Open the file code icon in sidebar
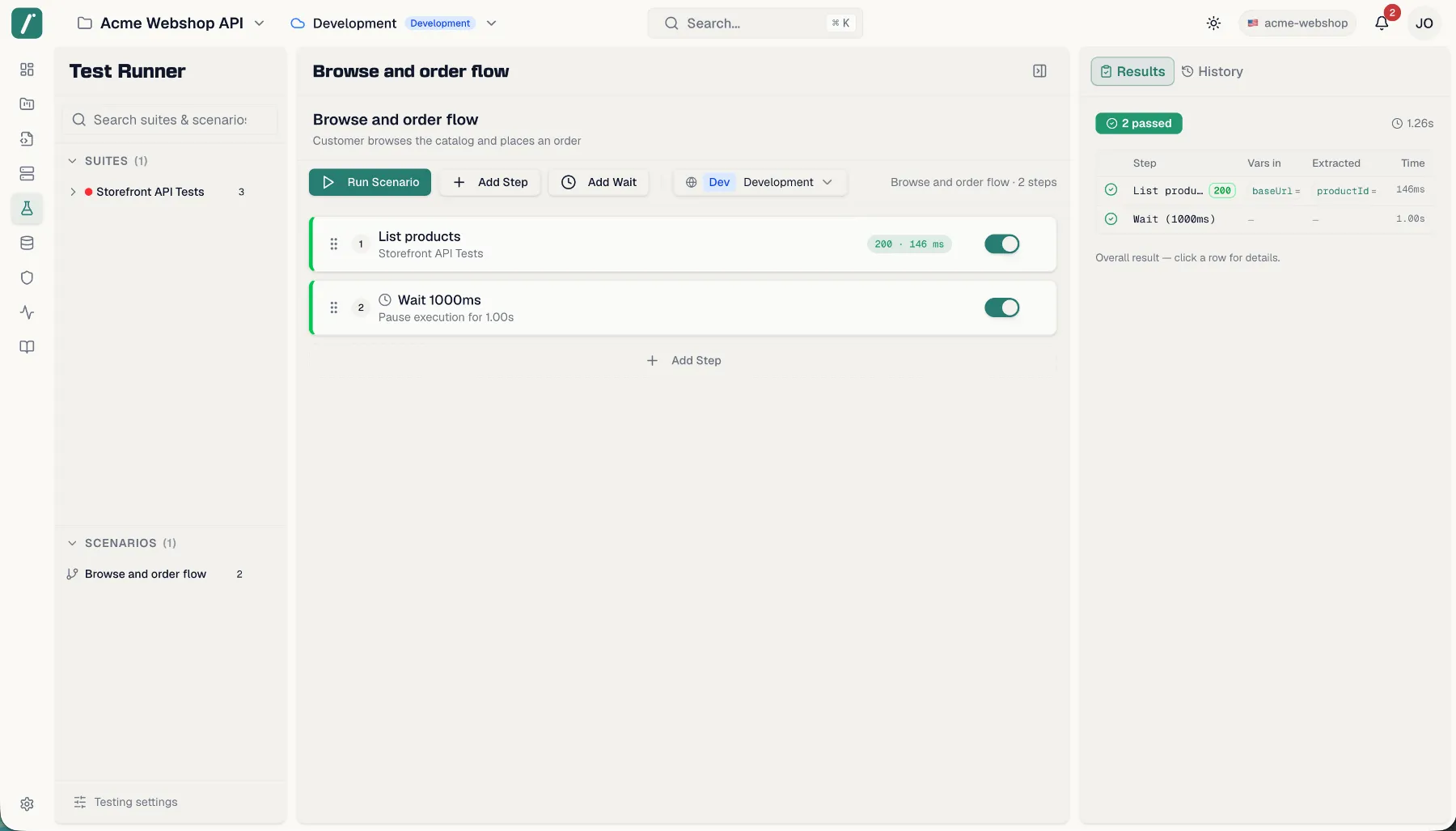Viewport: 1456px width, 831px height. pos(27,139)
